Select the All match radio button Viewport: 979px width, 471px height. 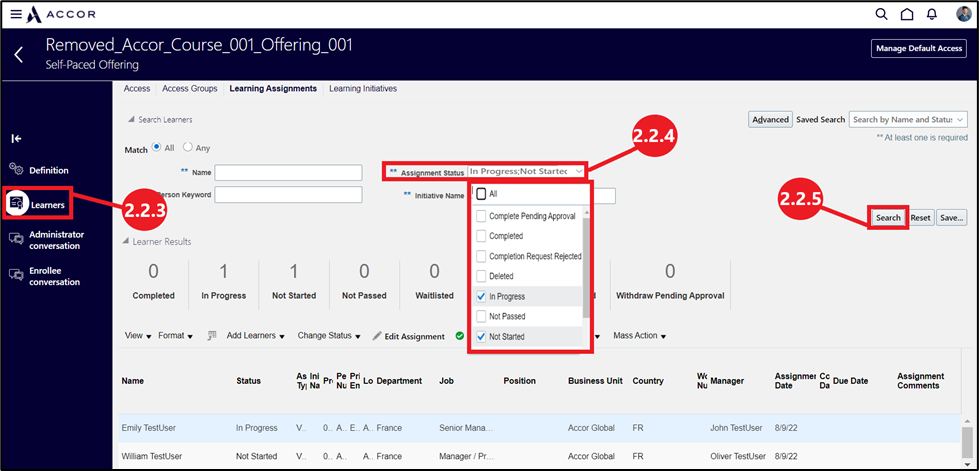(x=157, y=147)
